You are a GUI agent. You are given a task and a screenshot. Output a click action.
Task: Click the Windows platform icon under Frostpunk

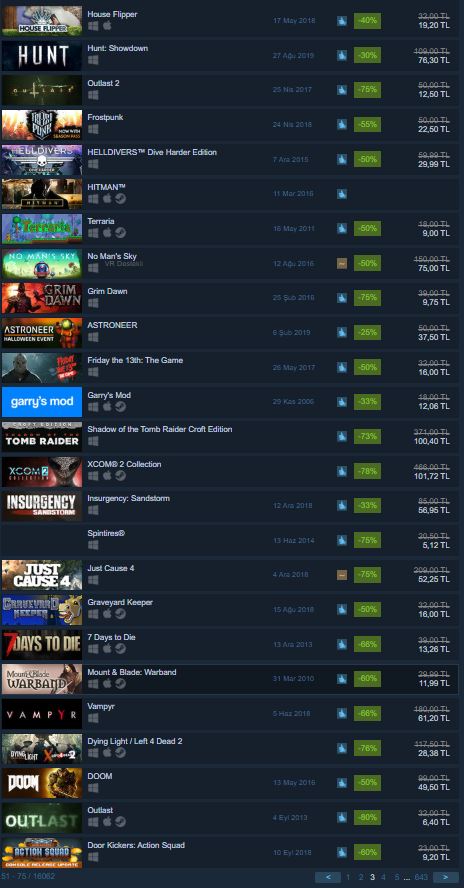pyautogui.click(x=93, y=129)
